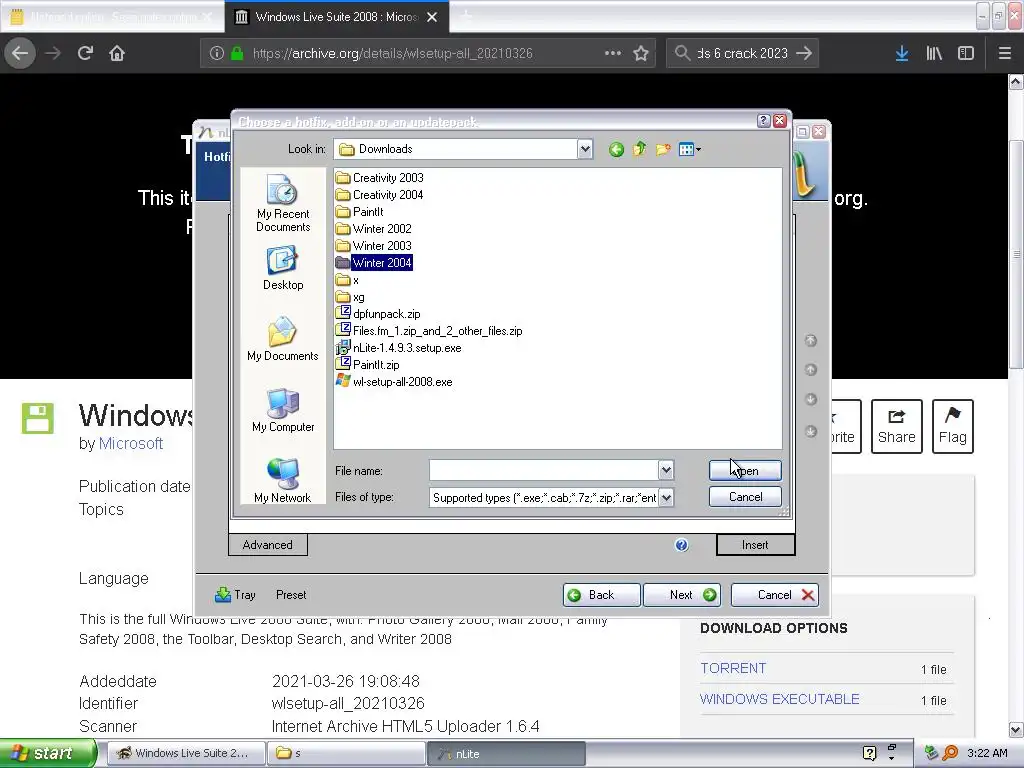
Task: Click nLite blue help icon
Action: coord(681,545)
